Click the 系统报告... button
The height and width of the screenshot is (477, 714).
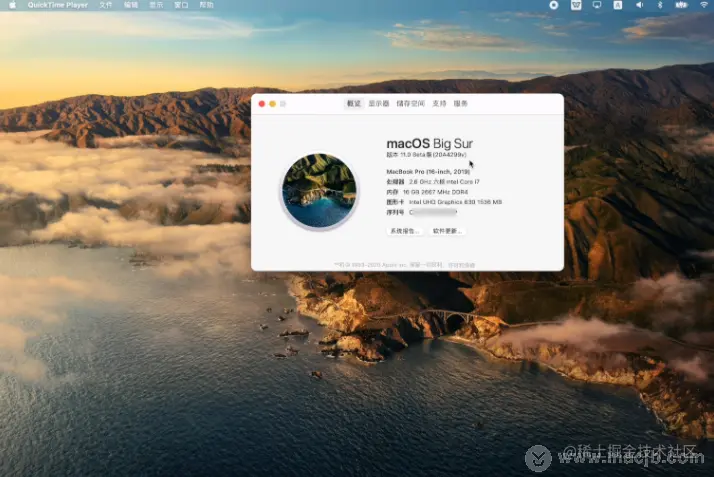point(404,231)
